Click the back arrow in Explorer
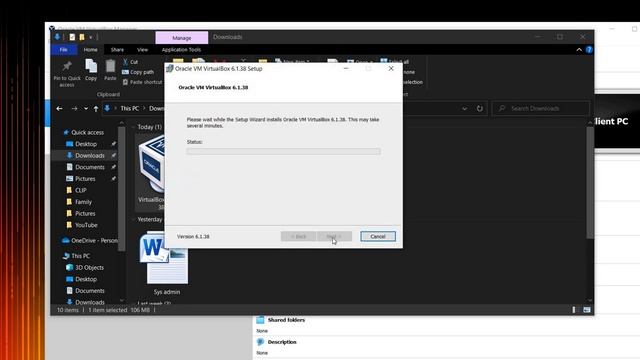 [59, 109]
